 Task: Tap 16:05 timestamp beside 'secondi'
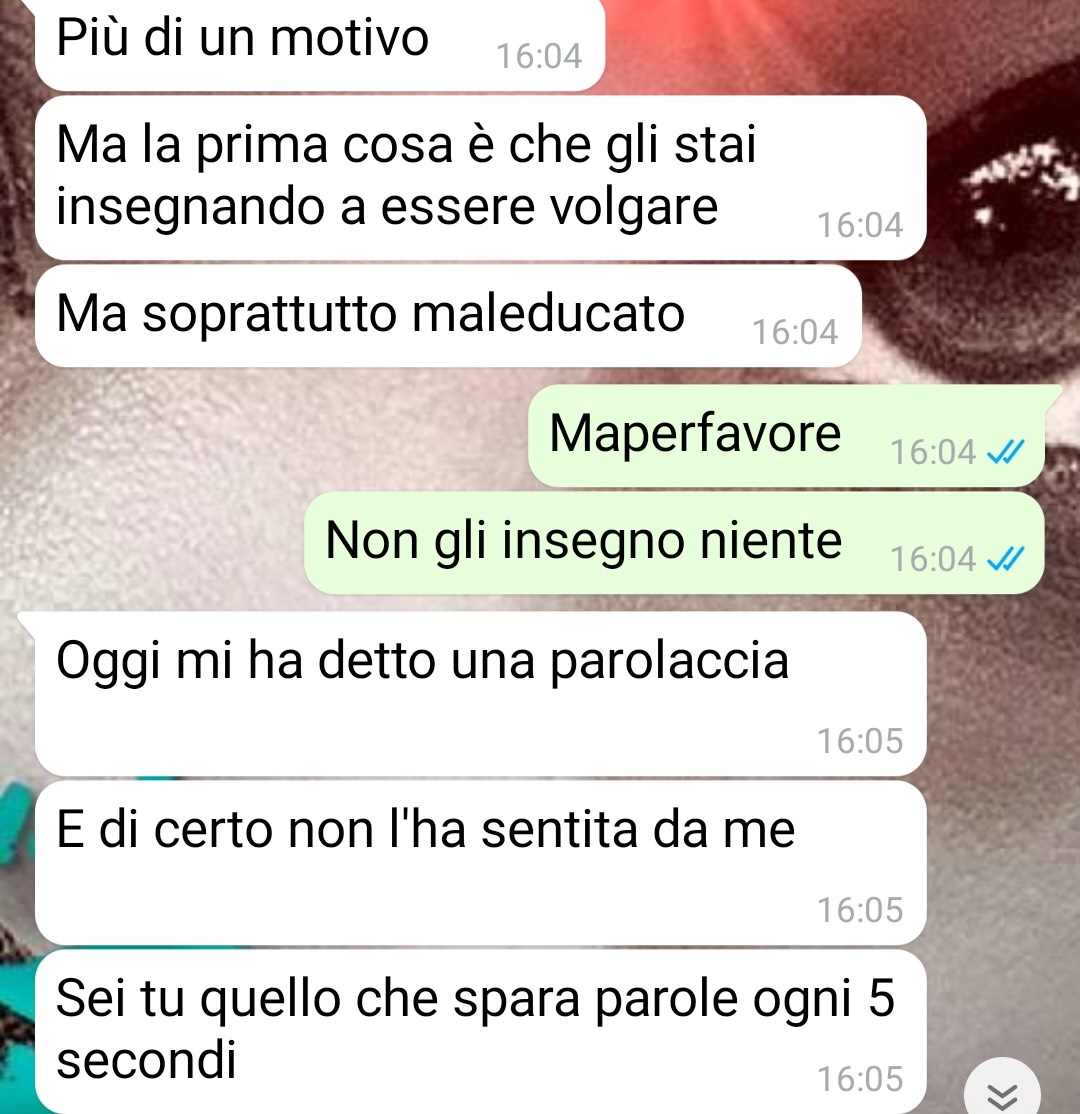click(x=860, y=1079)
